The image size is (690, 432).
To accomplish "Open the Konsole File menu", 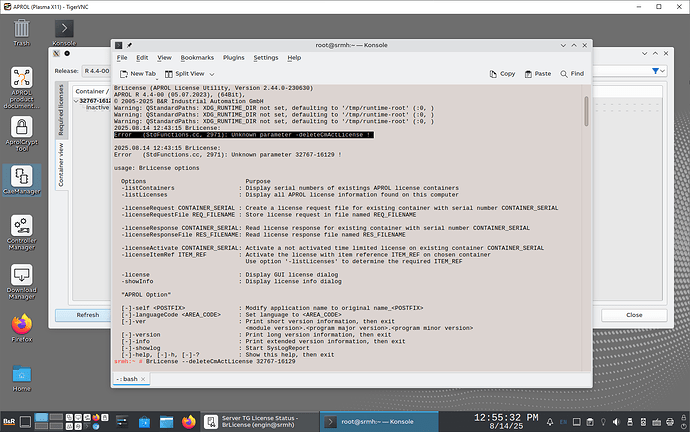I will 122,58.
